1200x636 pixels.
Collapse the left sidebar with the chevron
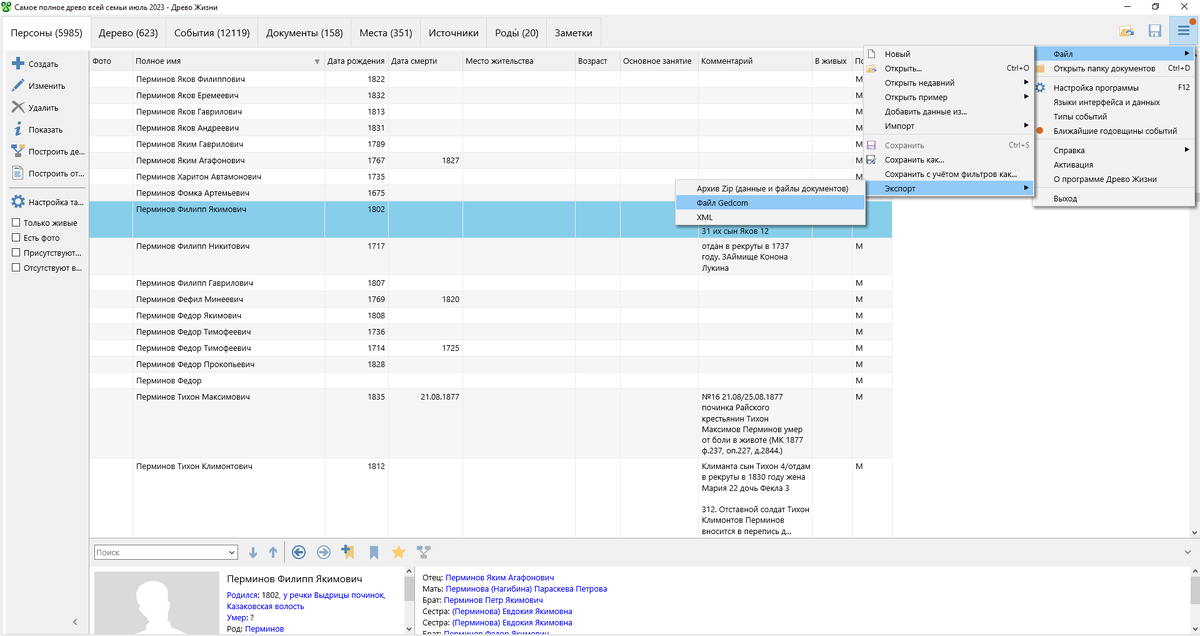click(x=76, y=622)
